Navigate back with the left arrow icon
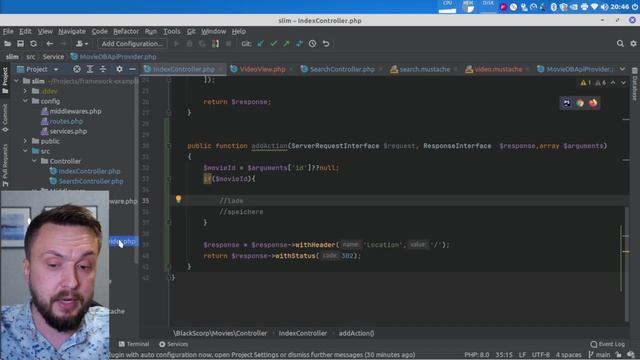Screen dimensions: 640x360 50,44
